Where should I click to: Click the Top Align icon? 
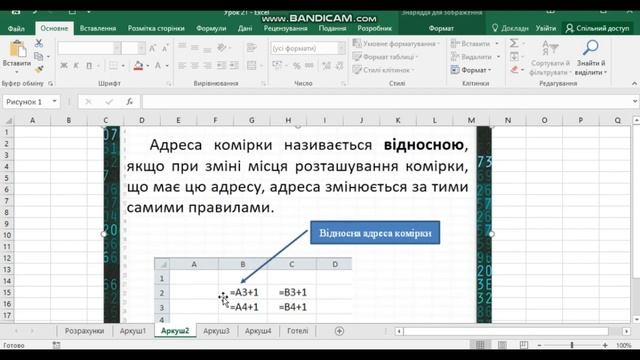coord(182,46)
